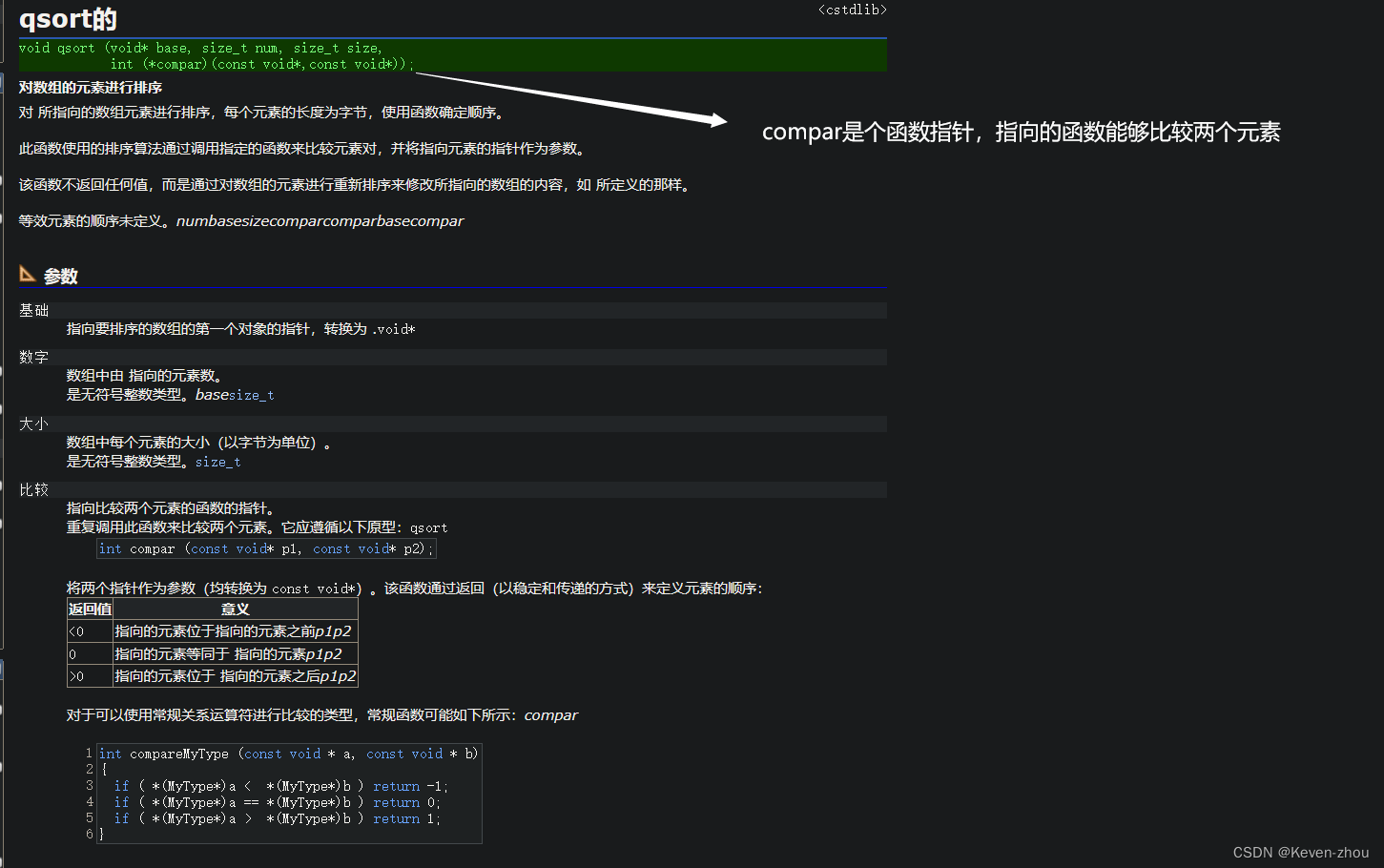Click the italic 'numbasesizecomparcomparbasecompar' text
The image size is (1384, 868).
pos(320,221)
